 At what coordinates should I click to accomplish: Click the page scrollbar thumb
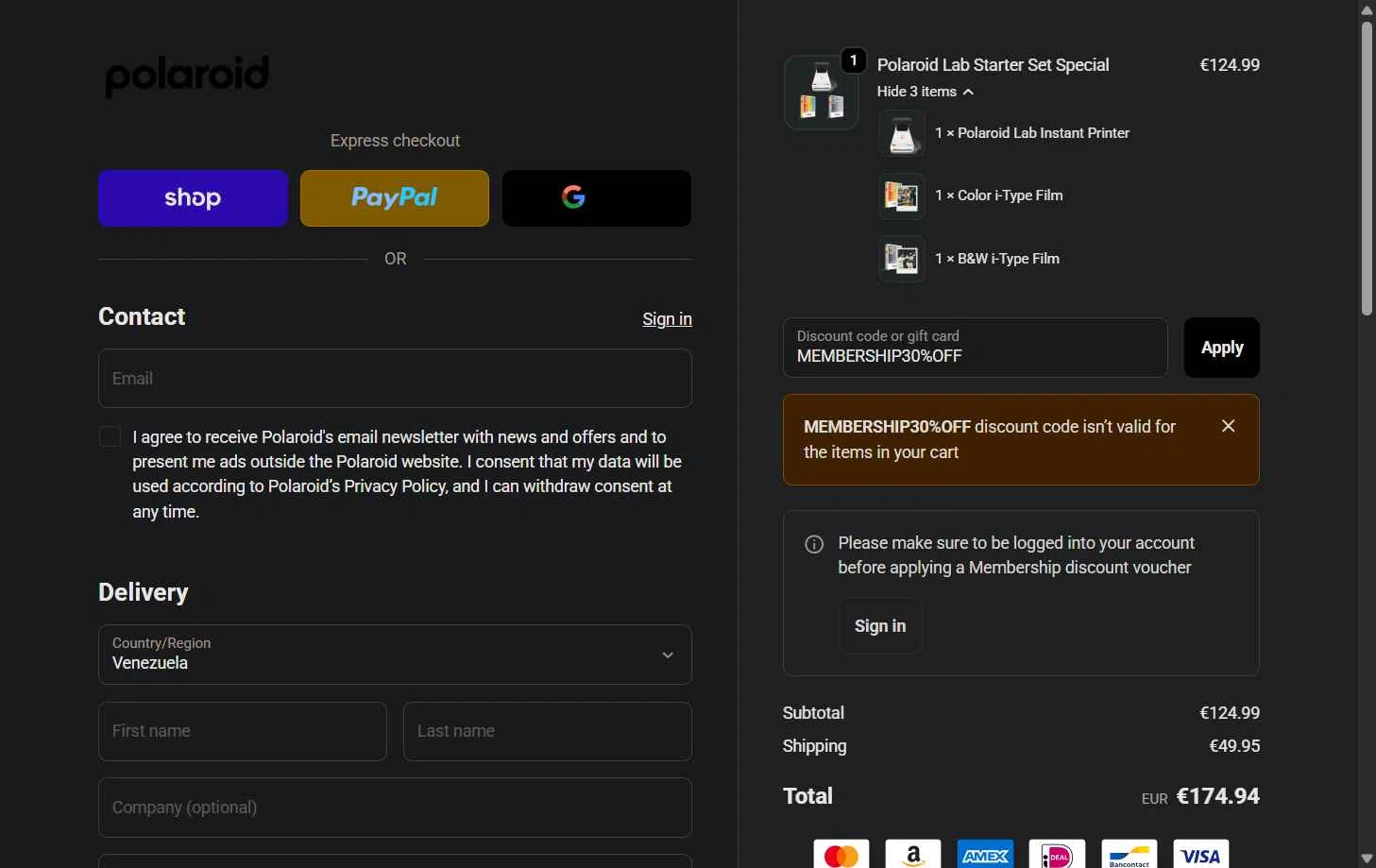coord(1367,168)
